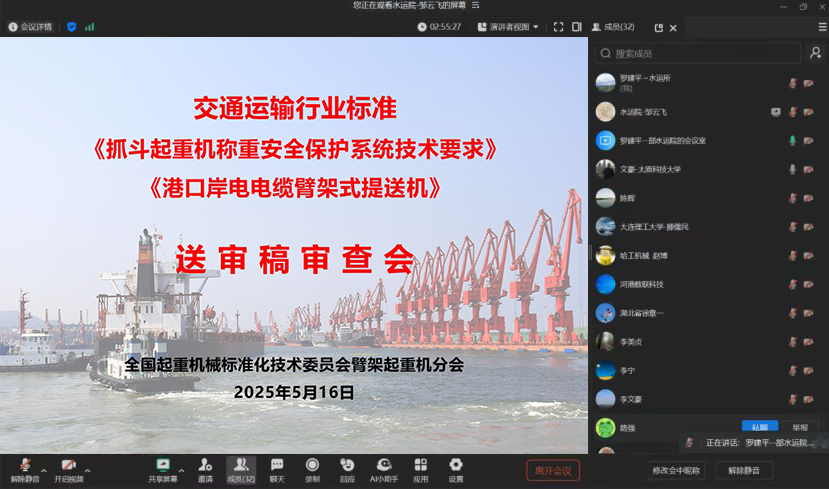Toggle microphone icon for 哈工机械 赵博
Image resolution: width=829 pixels, height=489 pixels.
793,256
